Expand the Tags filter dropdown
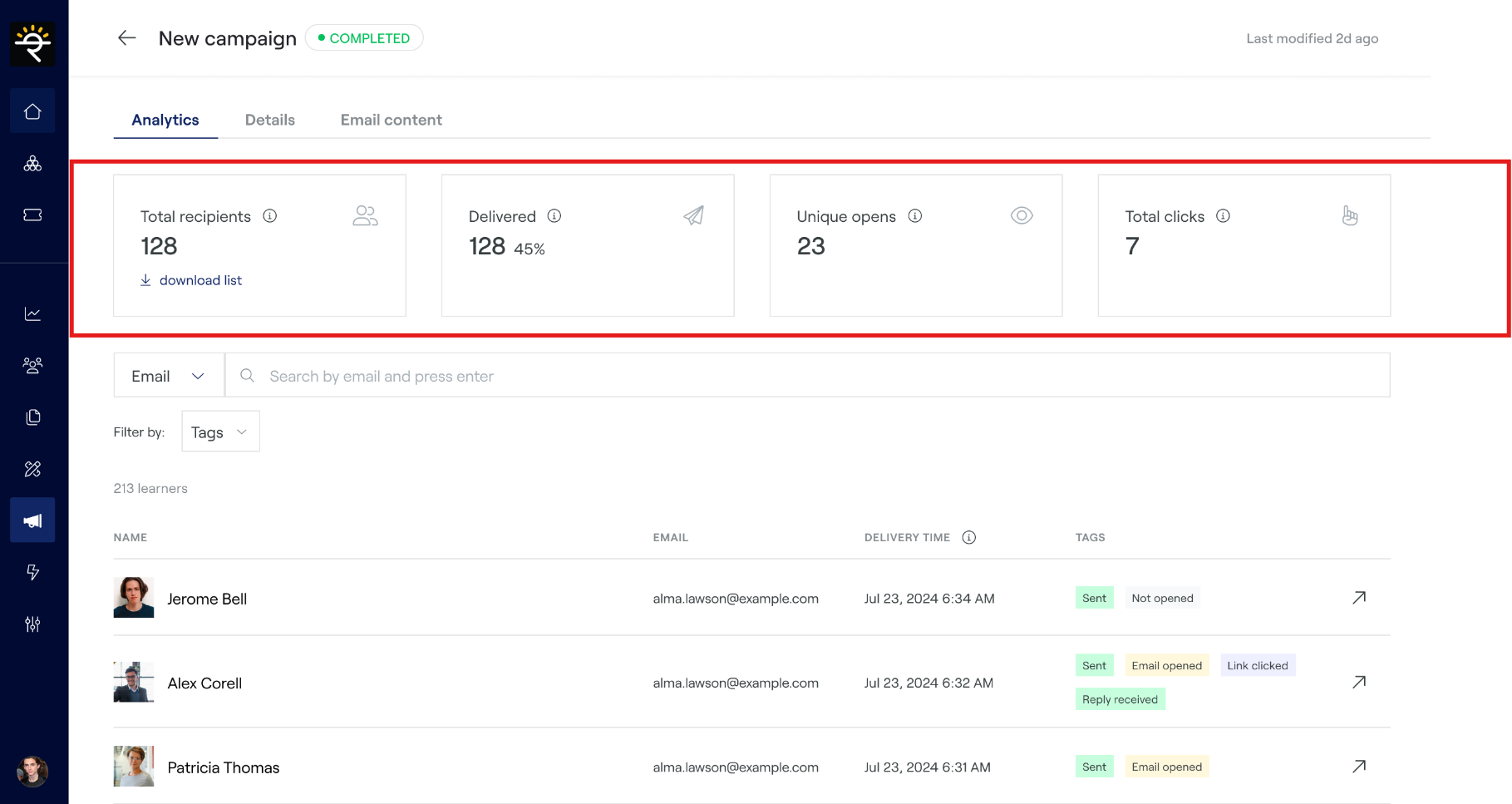This screenshot has width=1512, height=804. click(x=220, y=432)
